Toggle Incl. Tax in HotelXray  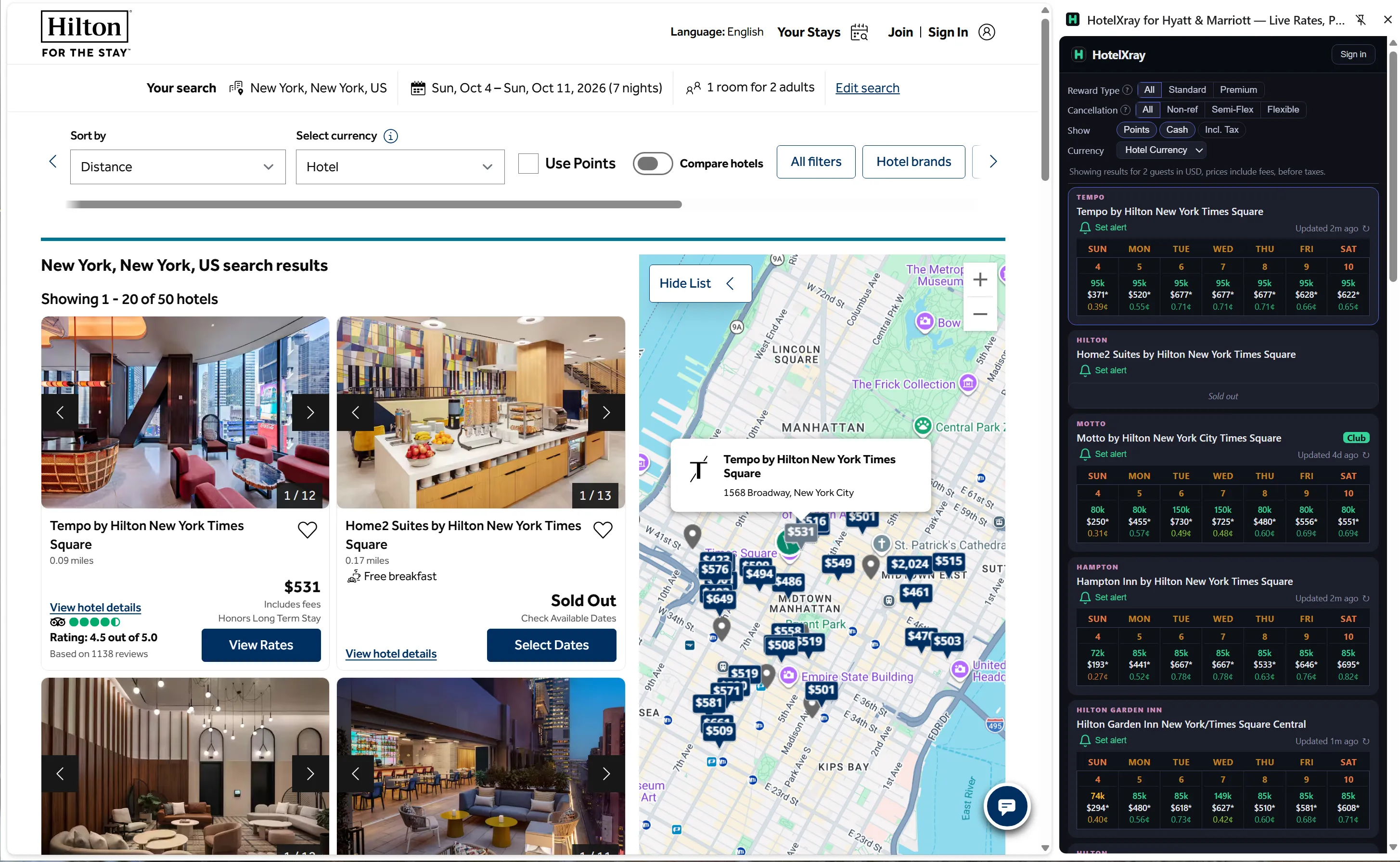pyautogui.click(x=1221, y=130)
